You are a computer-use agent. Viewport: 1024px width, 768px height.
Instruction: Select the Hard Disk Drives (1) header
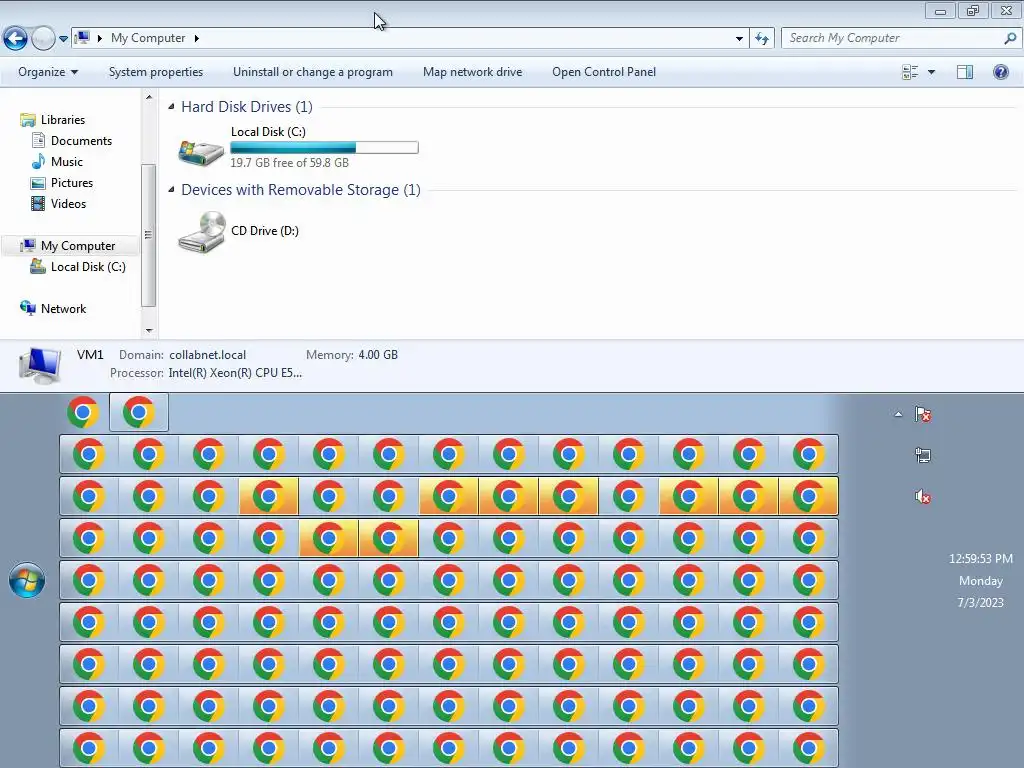[x=247, y=106]
